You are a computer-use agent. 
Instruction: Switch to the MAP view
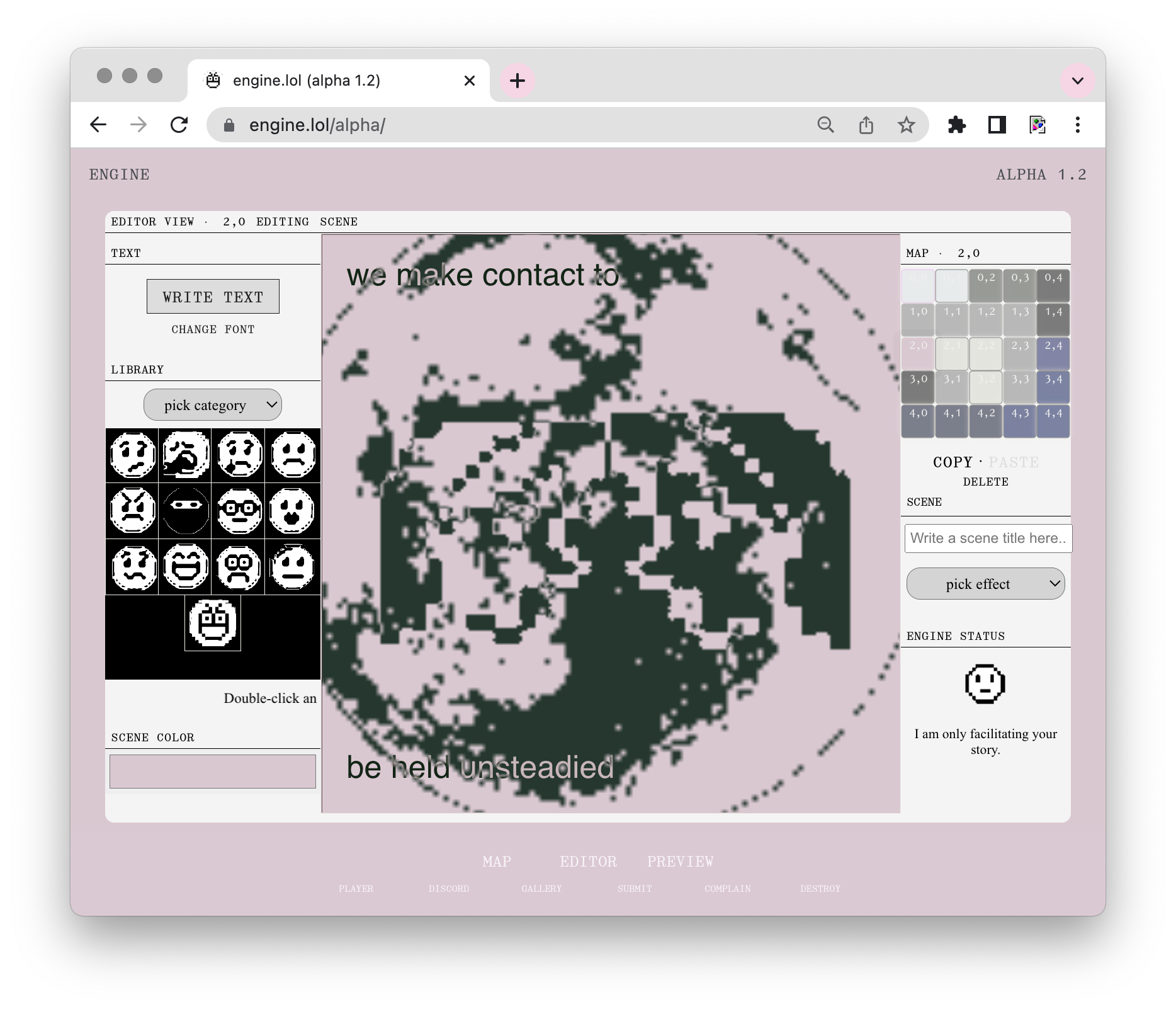(497, 861)
